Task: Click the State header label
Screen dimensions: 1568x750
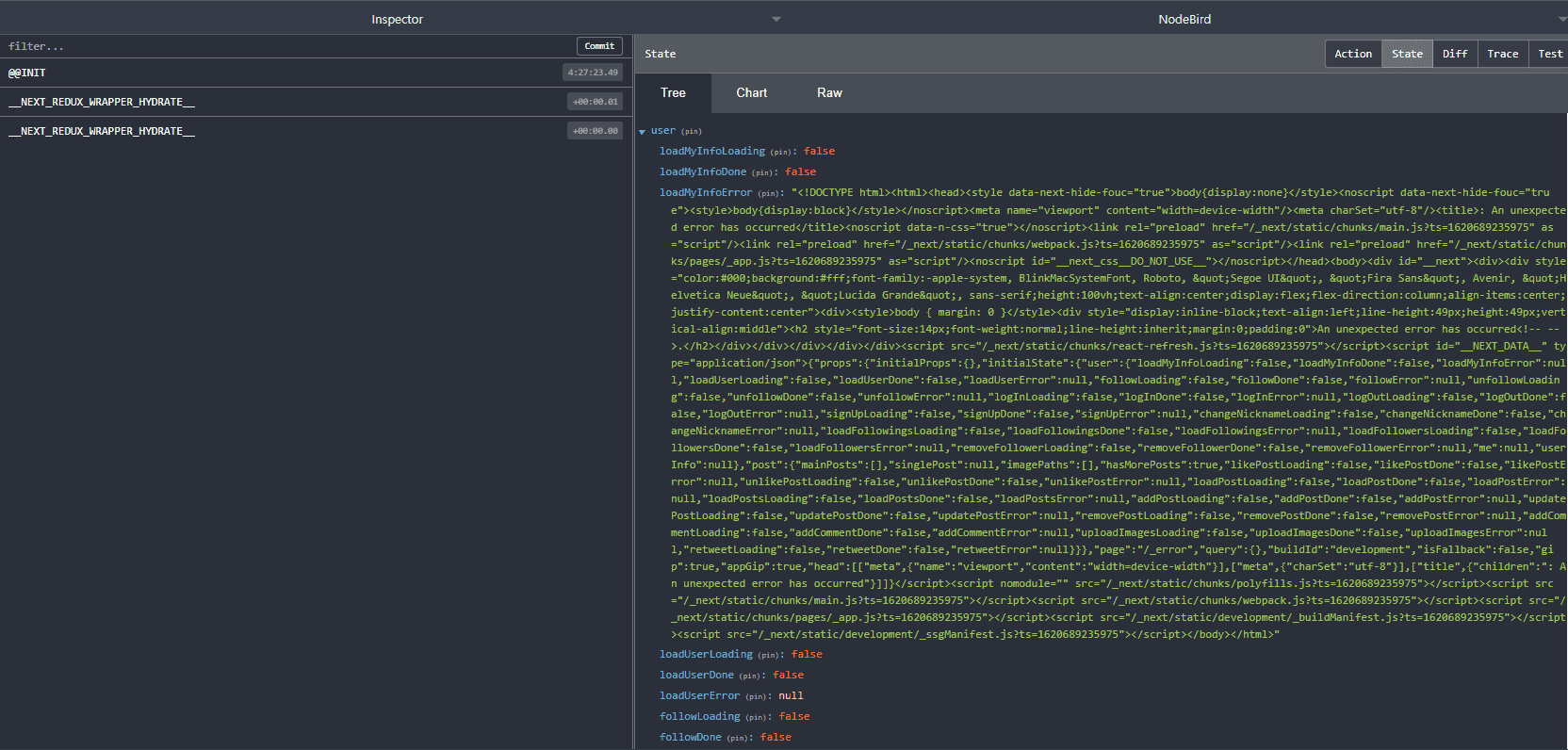Action: click(x=660, y=54)
